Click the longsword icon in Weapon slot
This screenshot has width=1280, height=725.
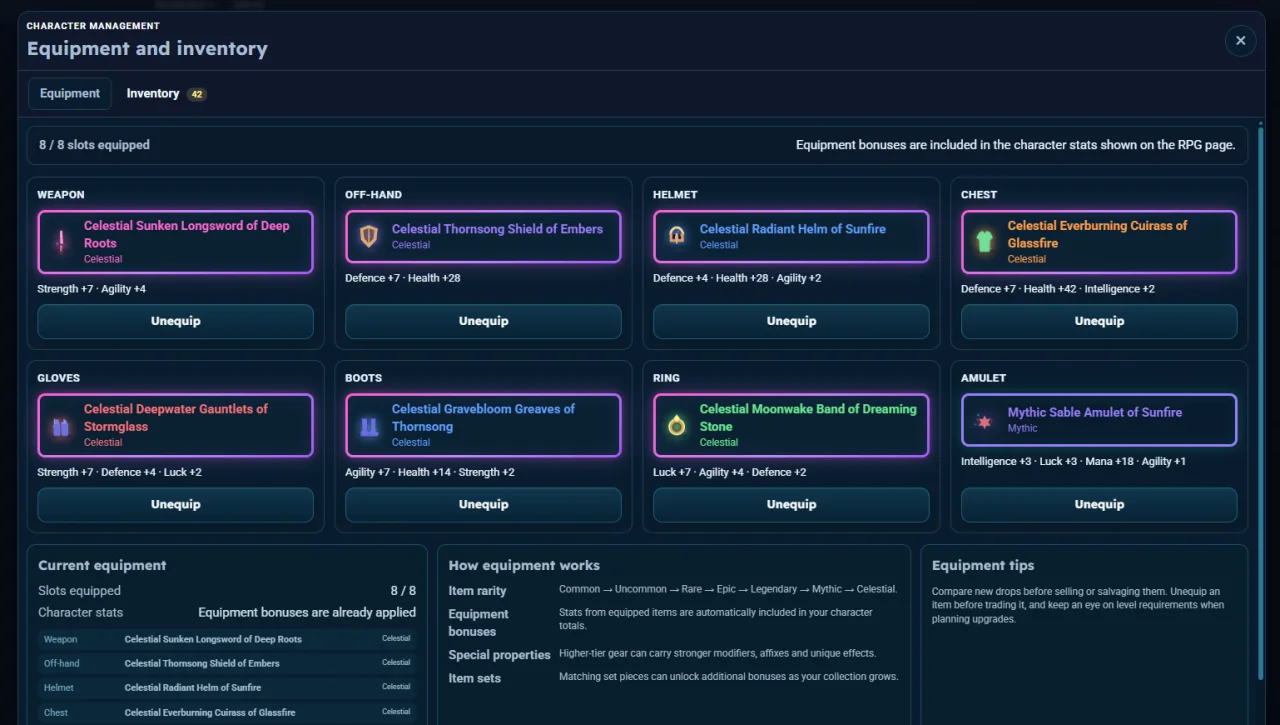(x=61, y=242)
